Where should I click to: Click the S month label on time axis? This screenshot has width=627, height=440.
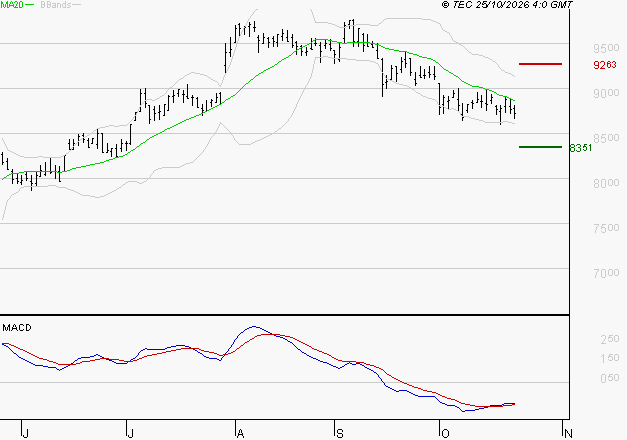[339, 434]
